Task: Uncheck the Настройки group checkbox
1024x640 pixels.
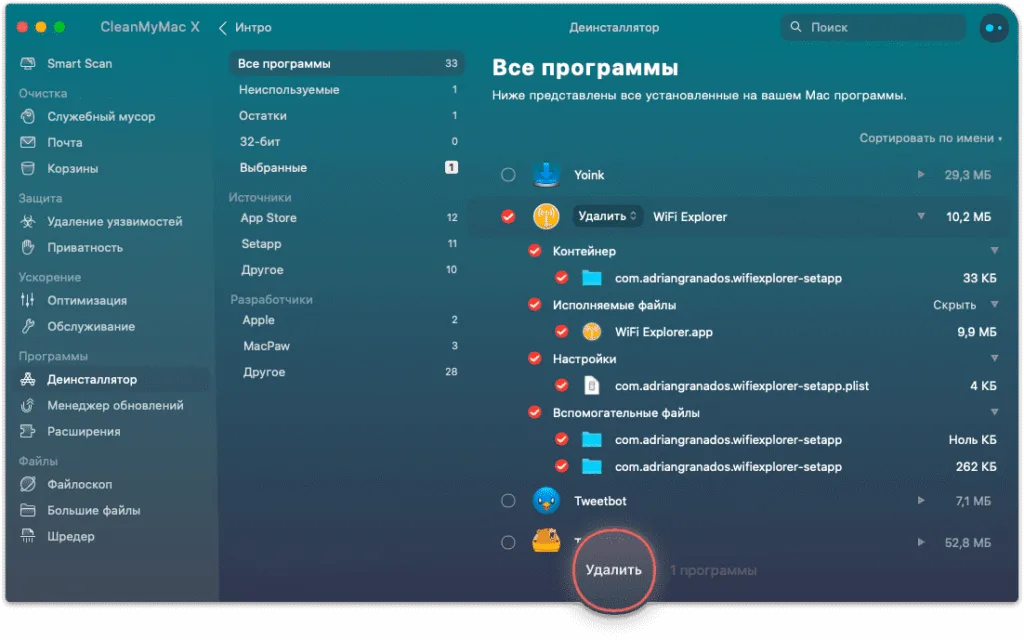Action: [535, 359]
